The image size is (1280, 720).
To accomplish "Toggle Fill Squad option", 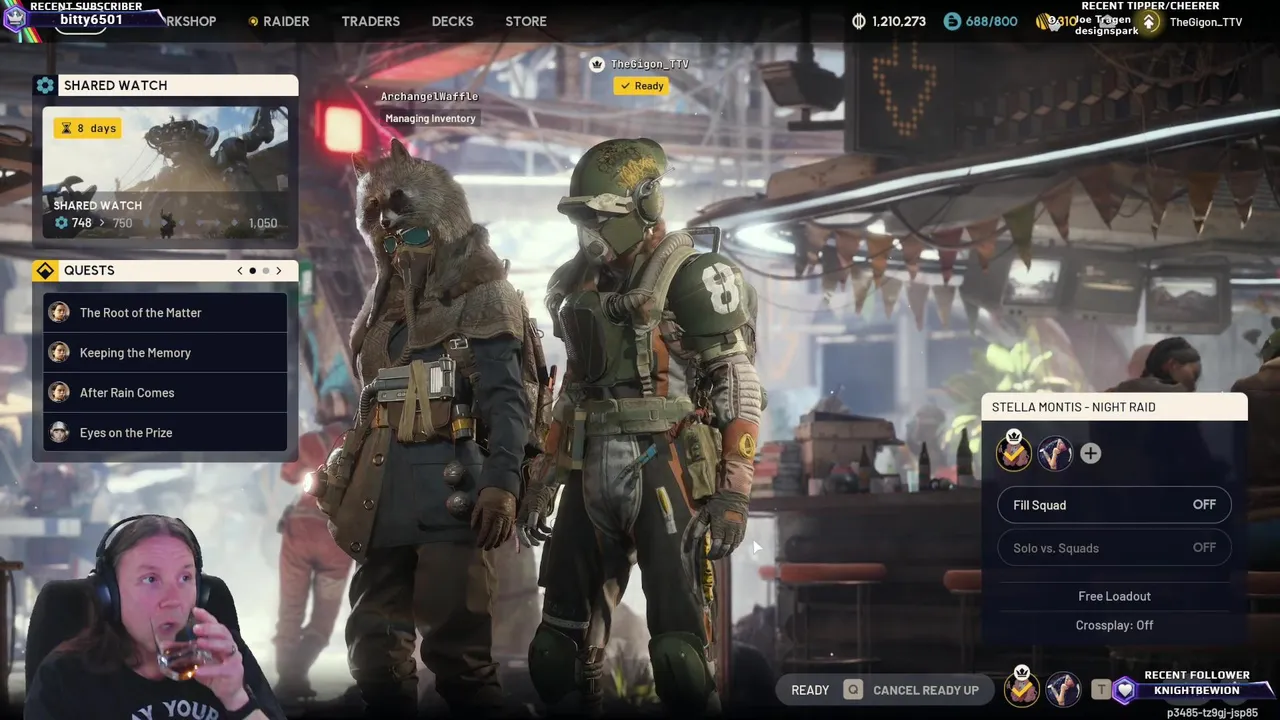I will click(1114, 505).
